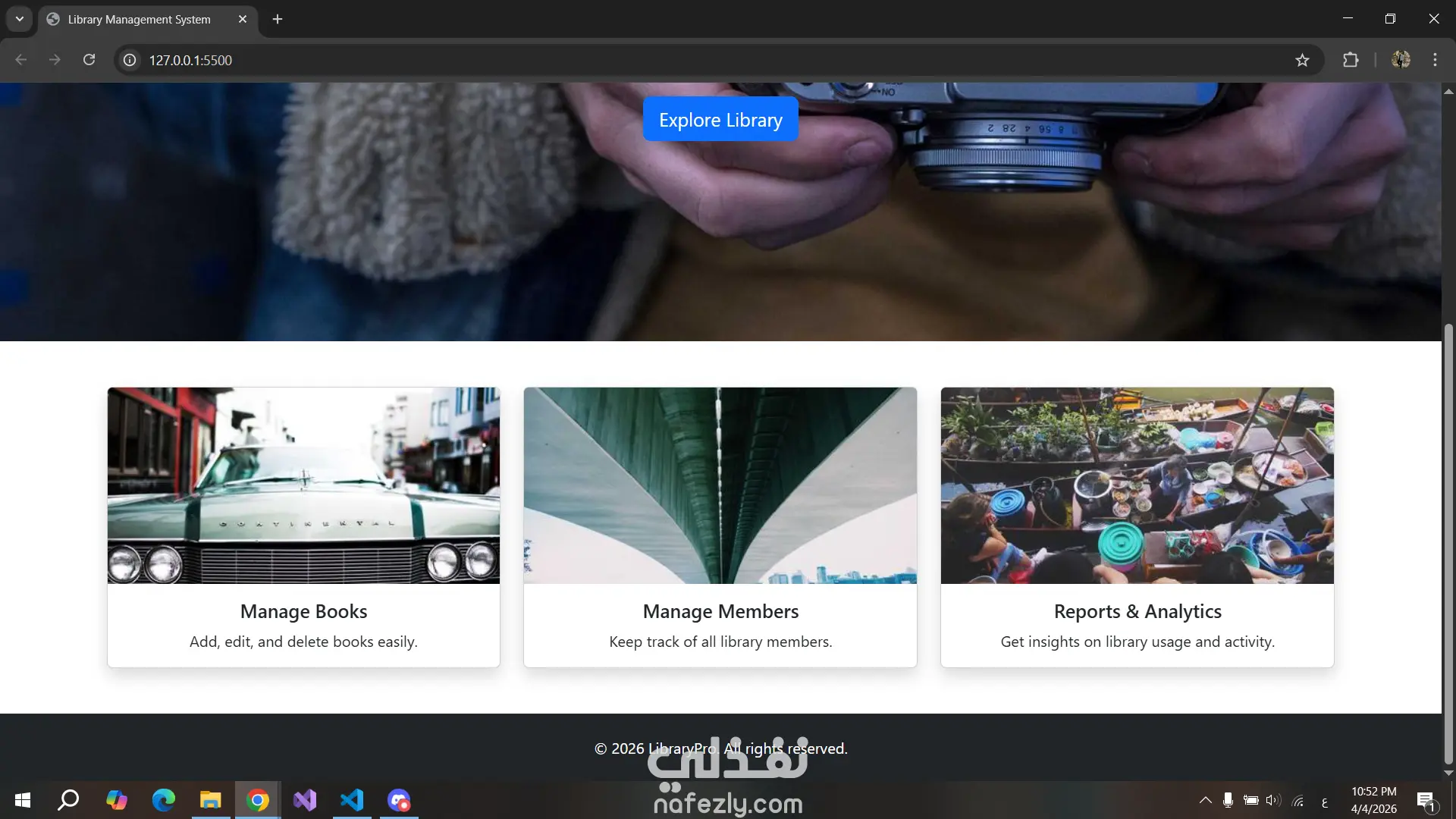Open Microsoft Edge from taskbar
The image size is (1456, 819).
pos(163,800)
